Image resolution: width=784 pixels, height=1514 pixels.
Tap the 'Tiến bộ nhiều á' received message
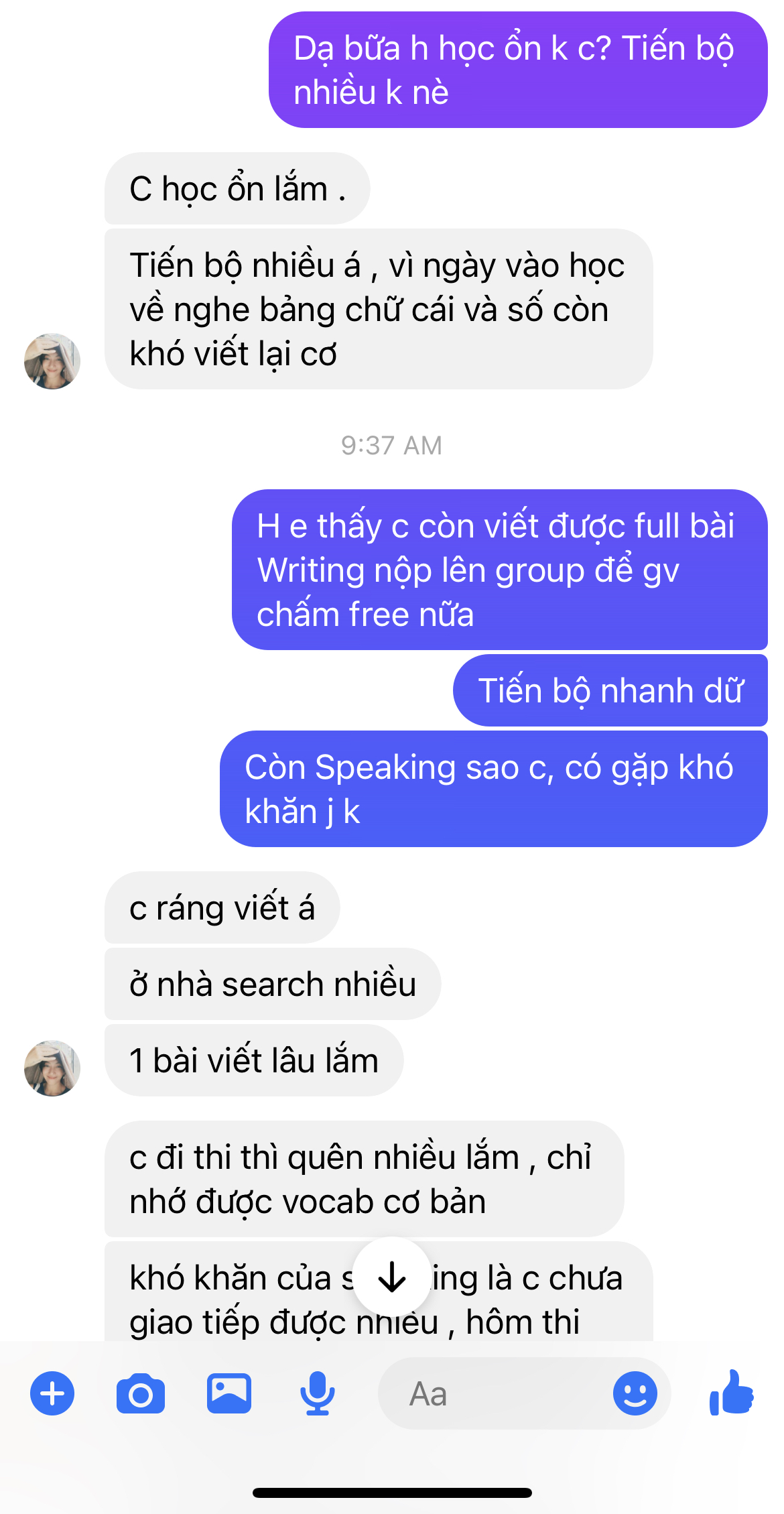(379, 309)
